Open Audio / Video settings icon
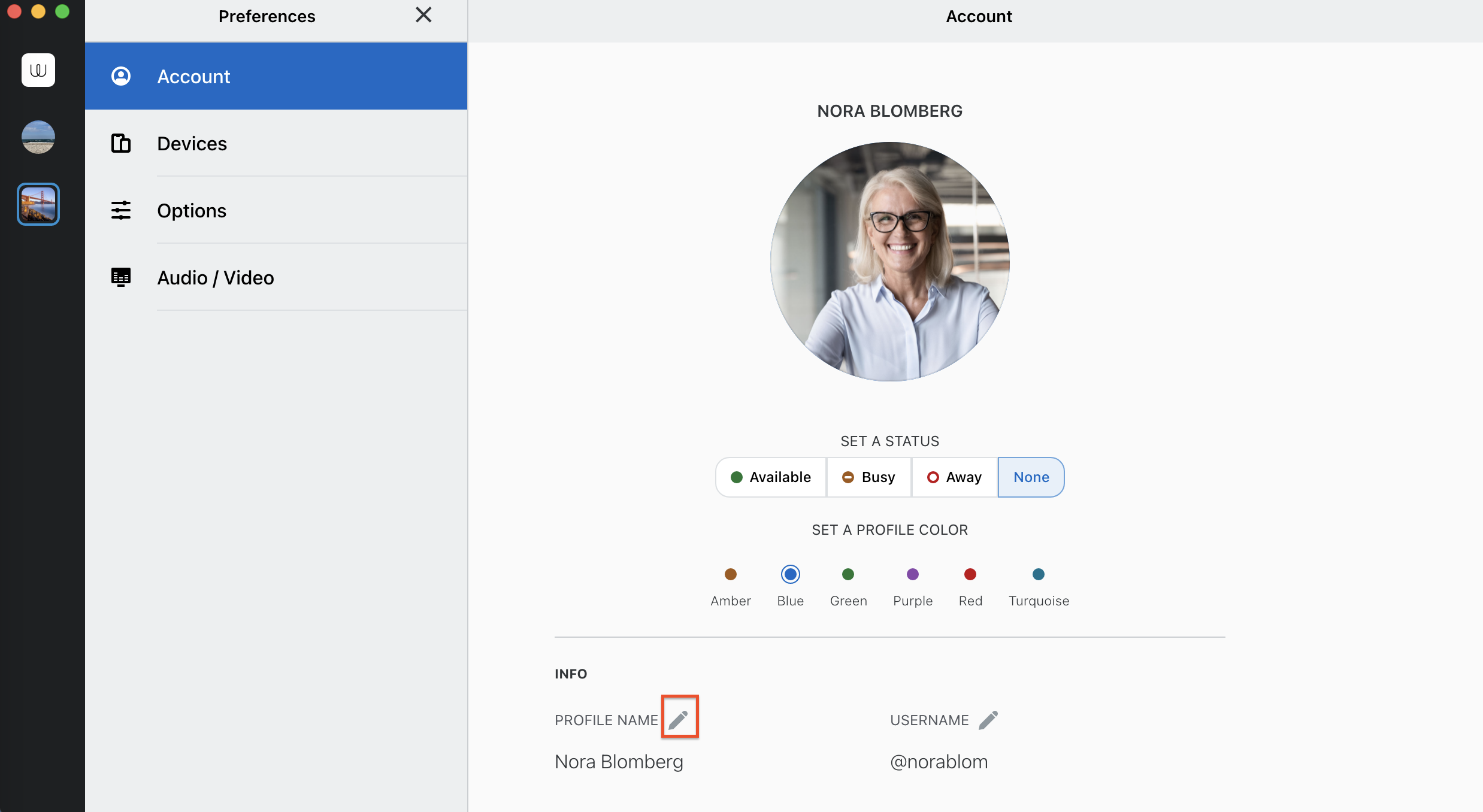Viewport: 1483px width, 812px height. pos(121,277)
